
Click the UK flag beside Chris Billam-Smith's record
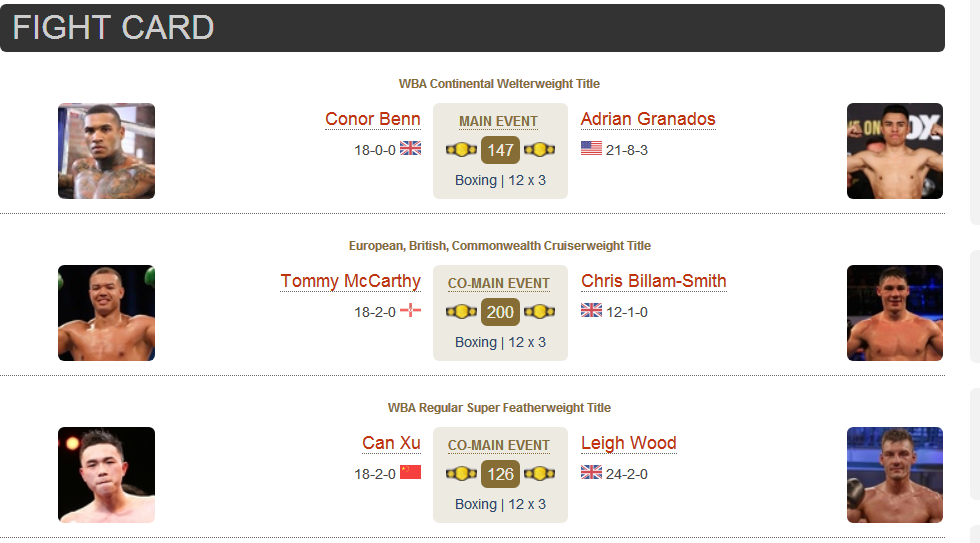coord(591,310)
